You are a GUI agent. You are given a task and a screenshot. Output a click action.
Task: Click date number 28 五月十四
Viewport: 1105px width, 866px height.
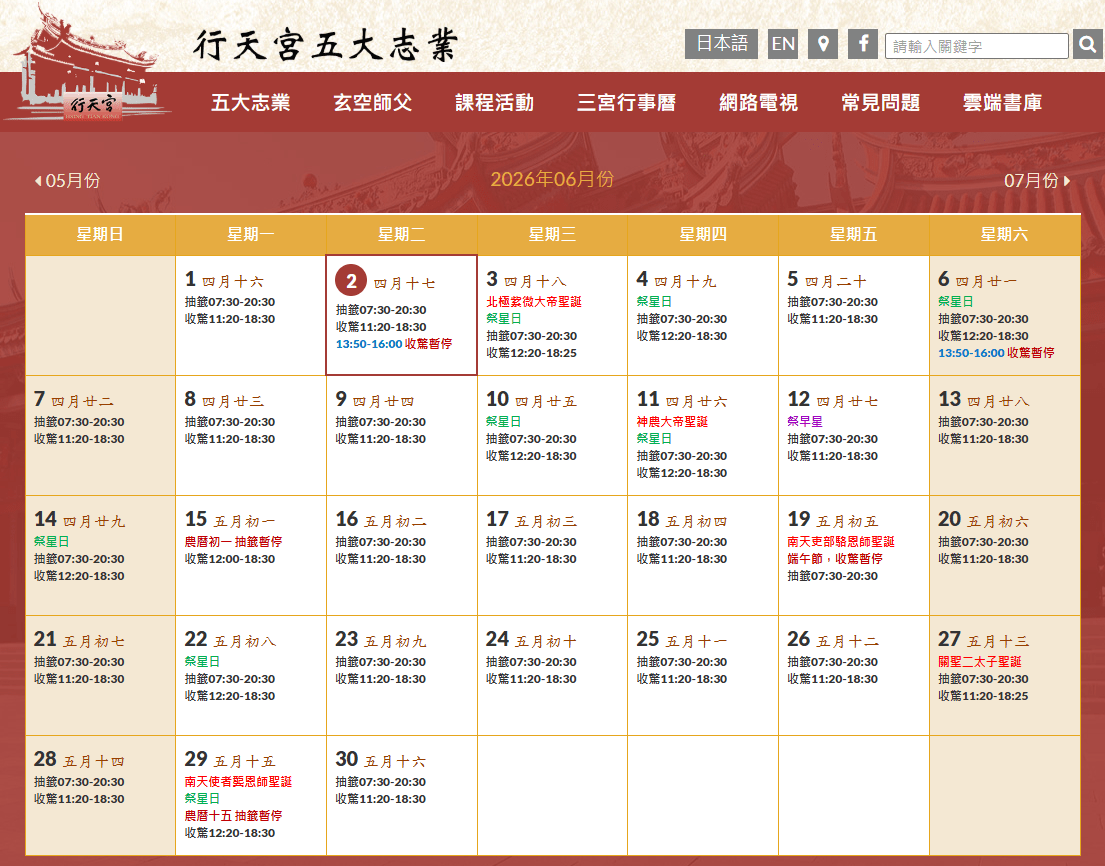click(x=80, y=760)
